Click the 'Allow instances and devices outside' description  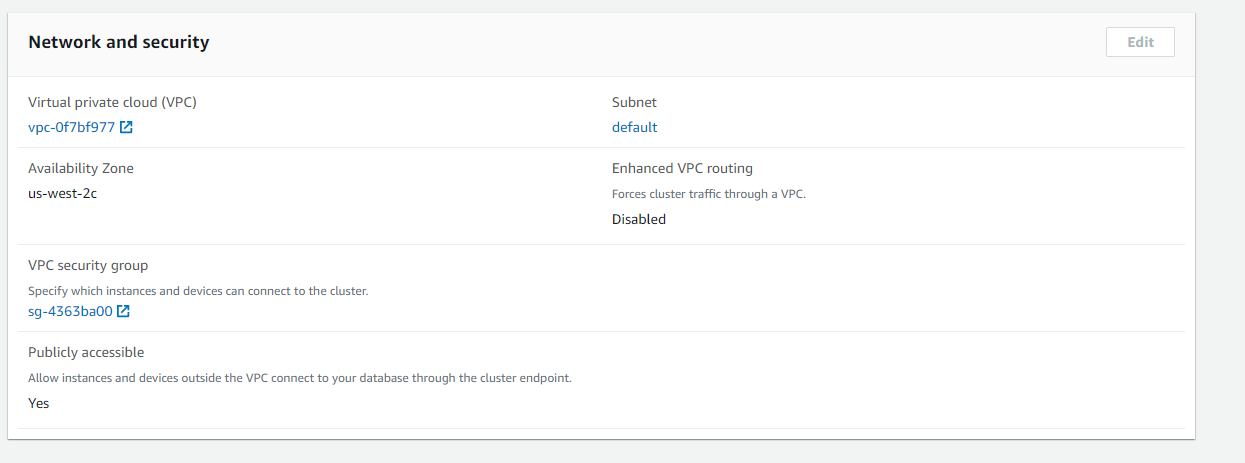click(300, 378)
